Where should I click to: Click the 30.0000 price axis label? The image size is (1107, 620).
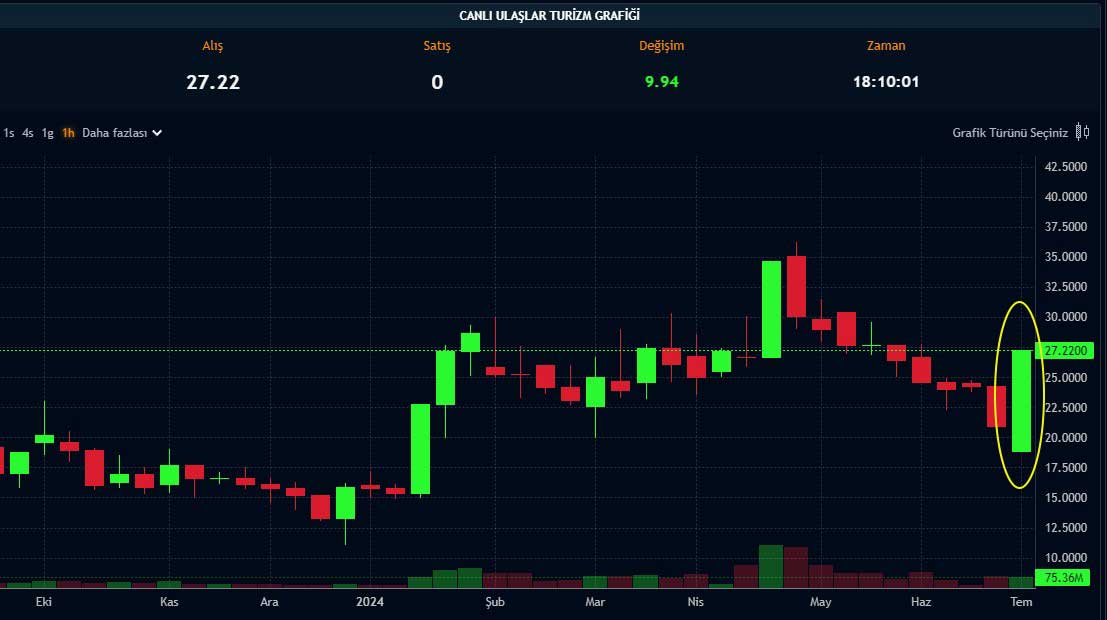[x=1065, y=316]
